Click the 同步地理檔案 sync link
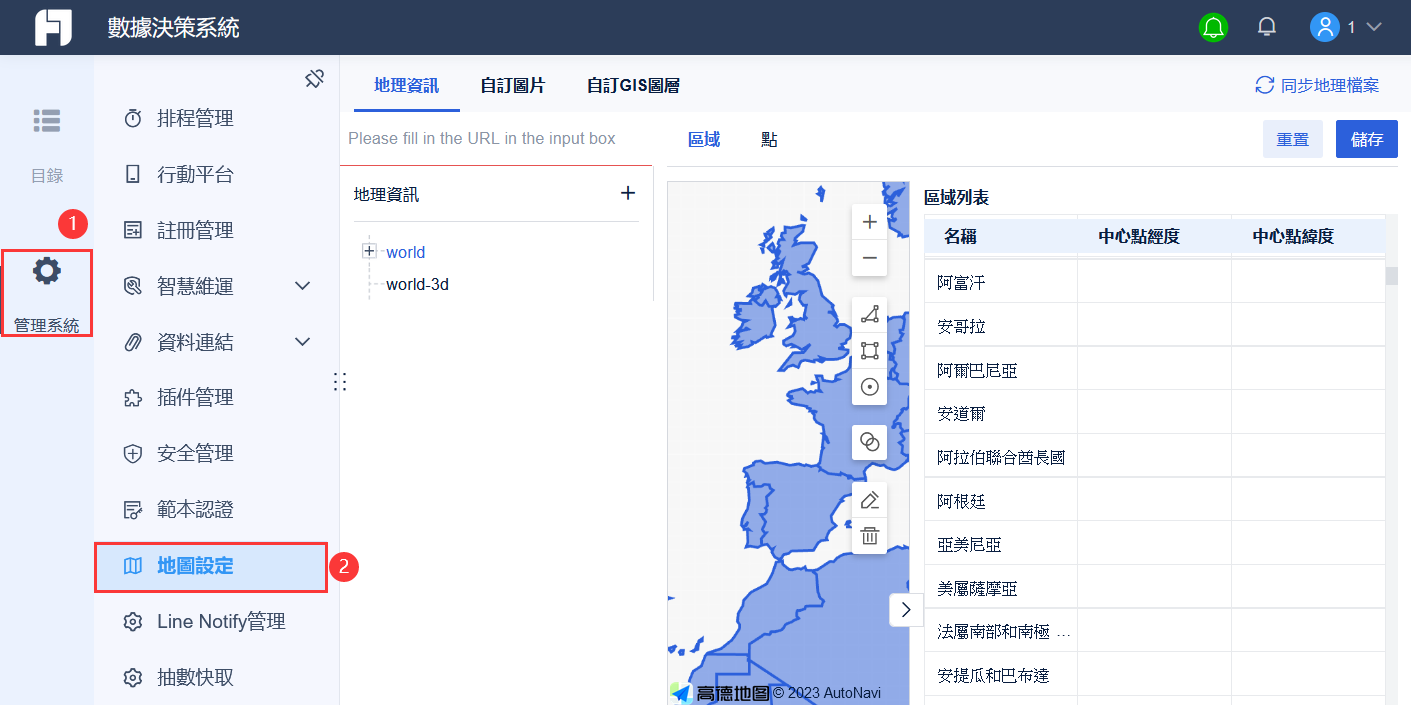The height and width of the screenshot is (705, 1411). point(1318,85)
